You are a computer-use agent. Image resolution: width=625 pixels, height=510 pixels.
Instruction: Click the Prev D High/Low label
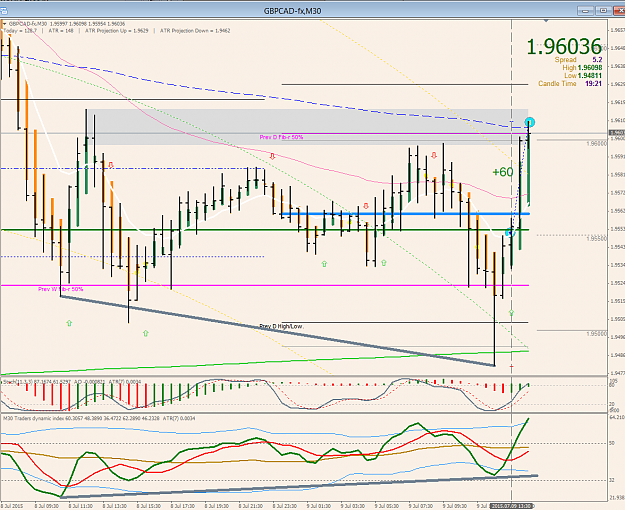pyautogui.click(x=281, y=327)
